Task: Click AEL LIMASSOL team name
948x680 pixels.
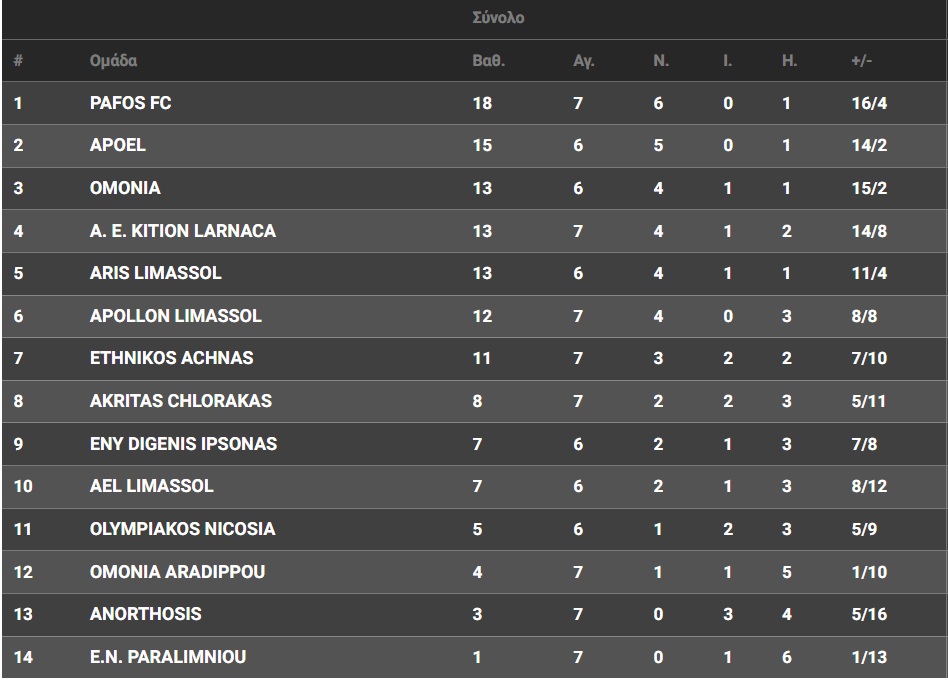Action: coord(151,486)
